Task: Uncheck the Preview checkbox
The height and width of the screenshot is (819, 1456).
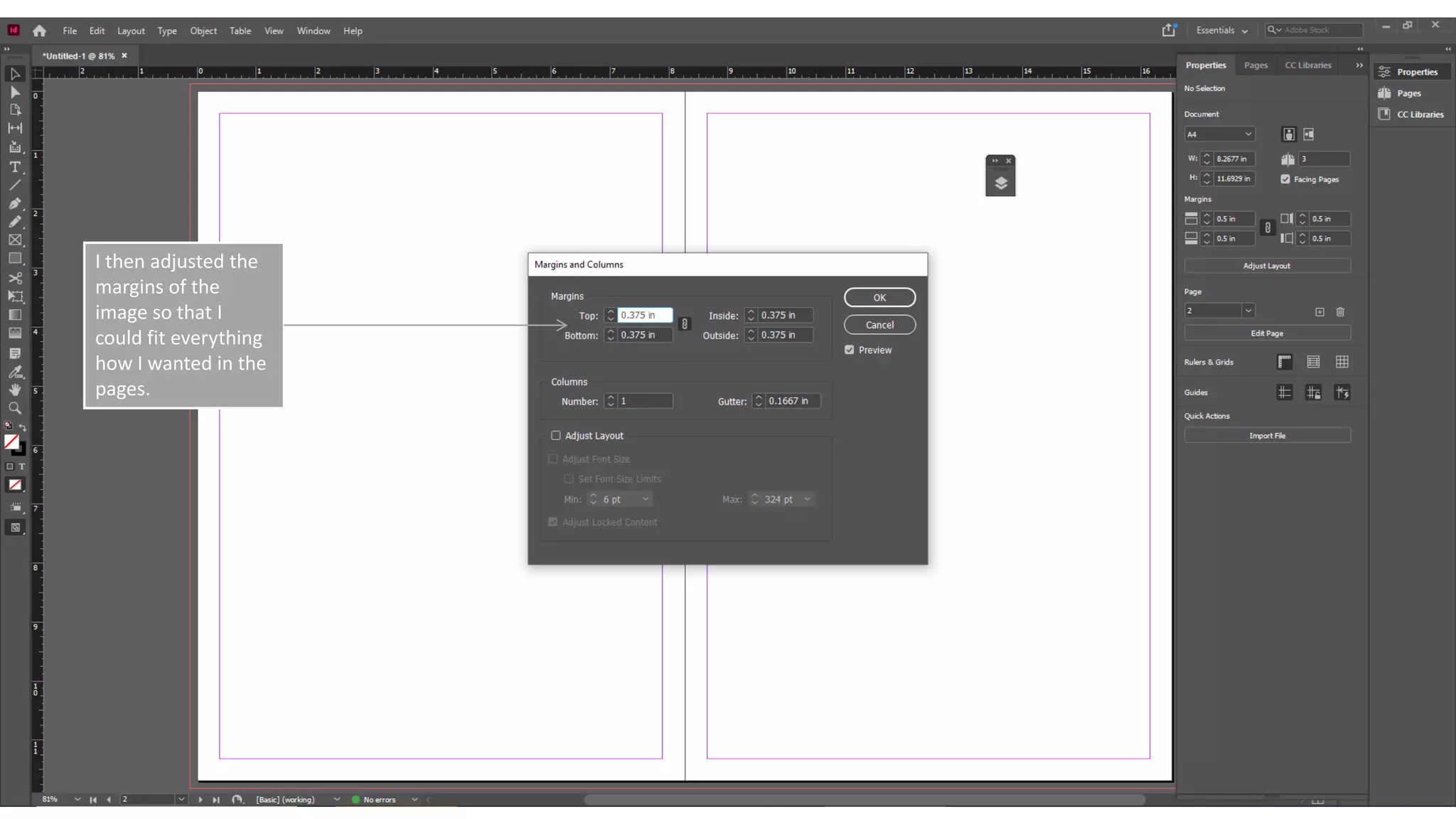Action: pos(850,350)
